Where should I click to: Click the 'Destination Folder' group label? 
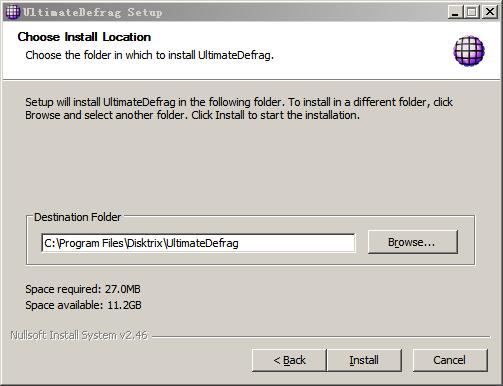[x=77, y=217]
